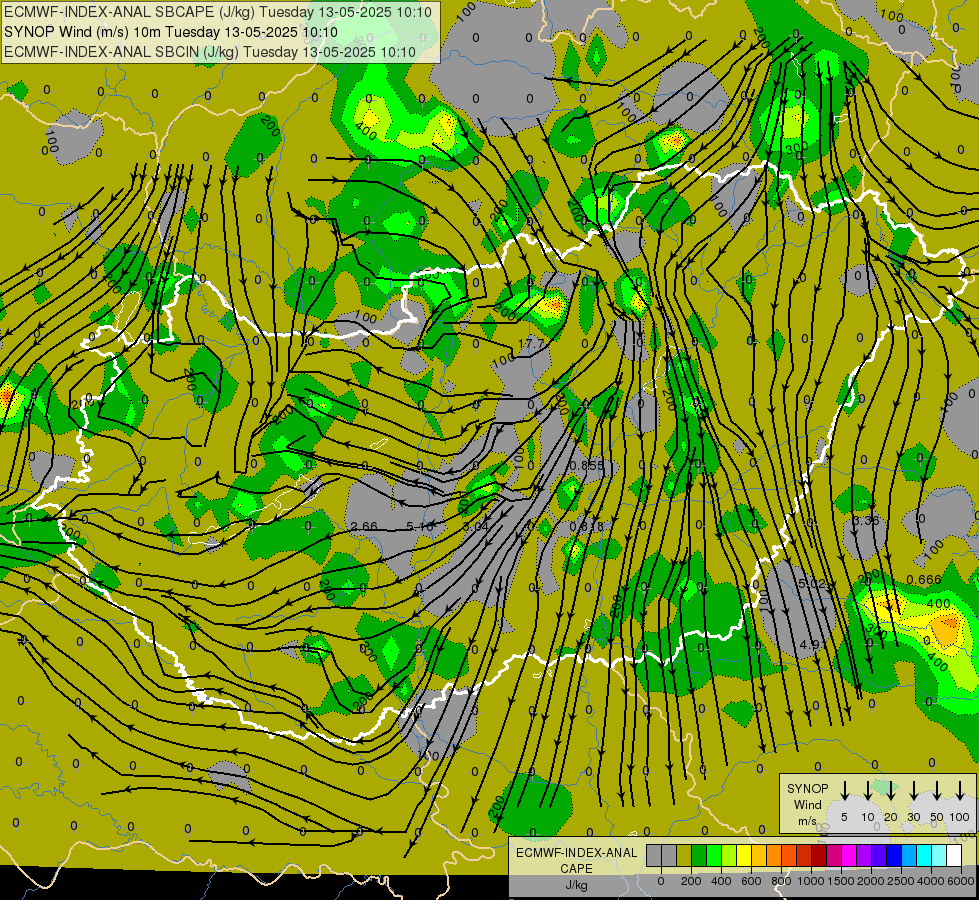Click the 0 tick label on CAPE scale
Viewport: 979px width, 900px height.
pos(661,881)
